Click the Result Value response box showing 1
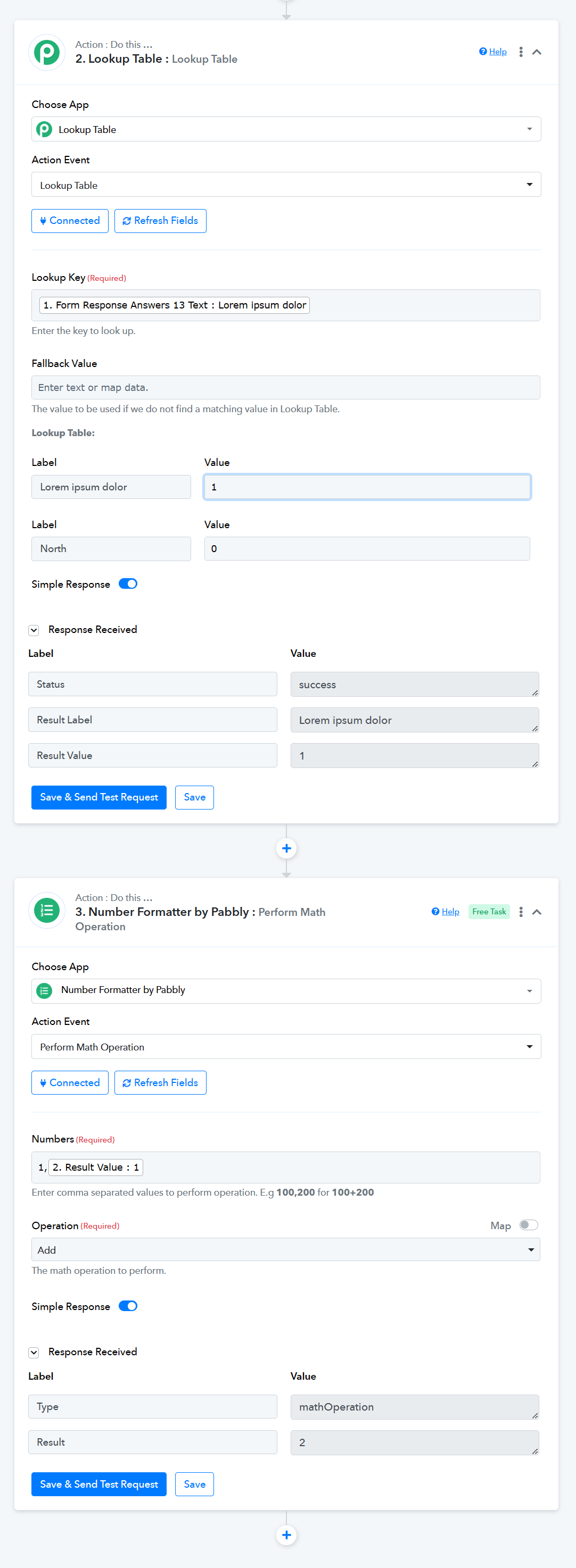Image resolution: width=576 pixels, height=1568 pixels. click(x=415, y=755)
